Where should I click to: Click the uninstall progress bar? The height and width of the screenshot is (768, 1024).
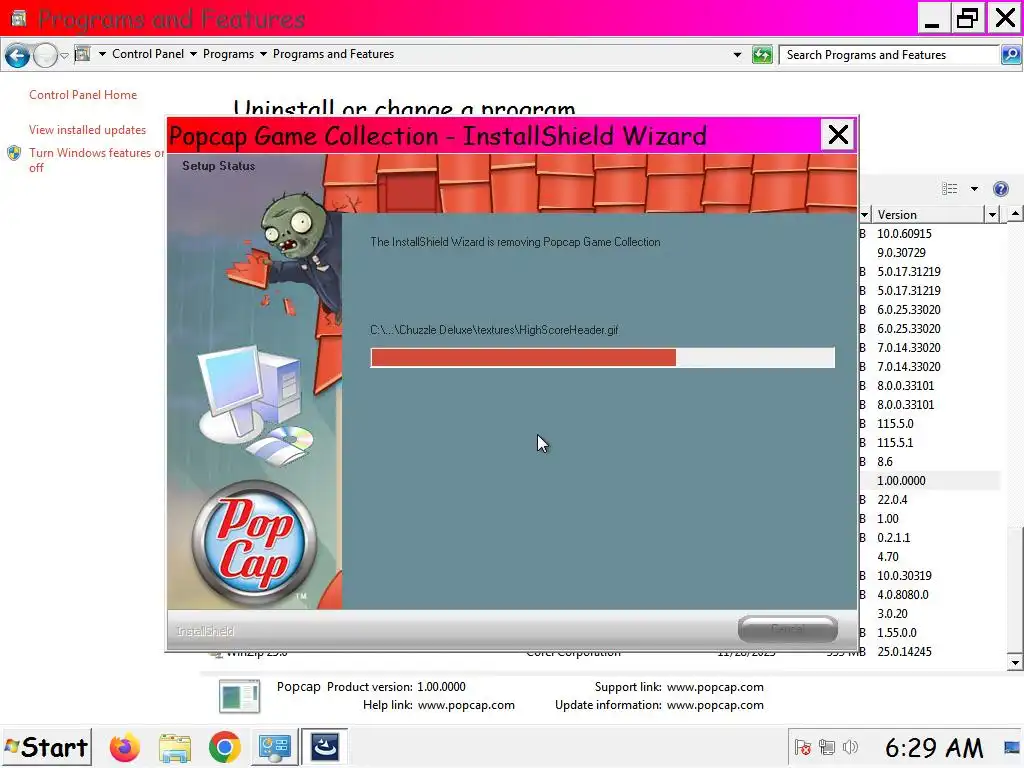click(602, 358)
